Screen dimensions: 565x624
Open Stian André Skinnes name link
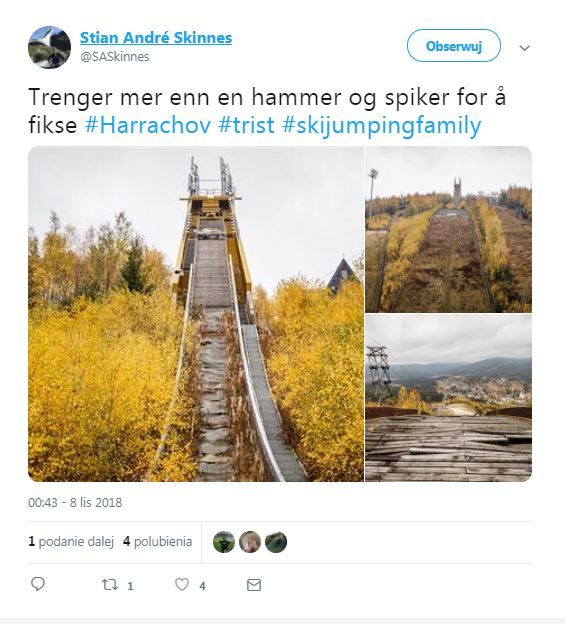156,38
